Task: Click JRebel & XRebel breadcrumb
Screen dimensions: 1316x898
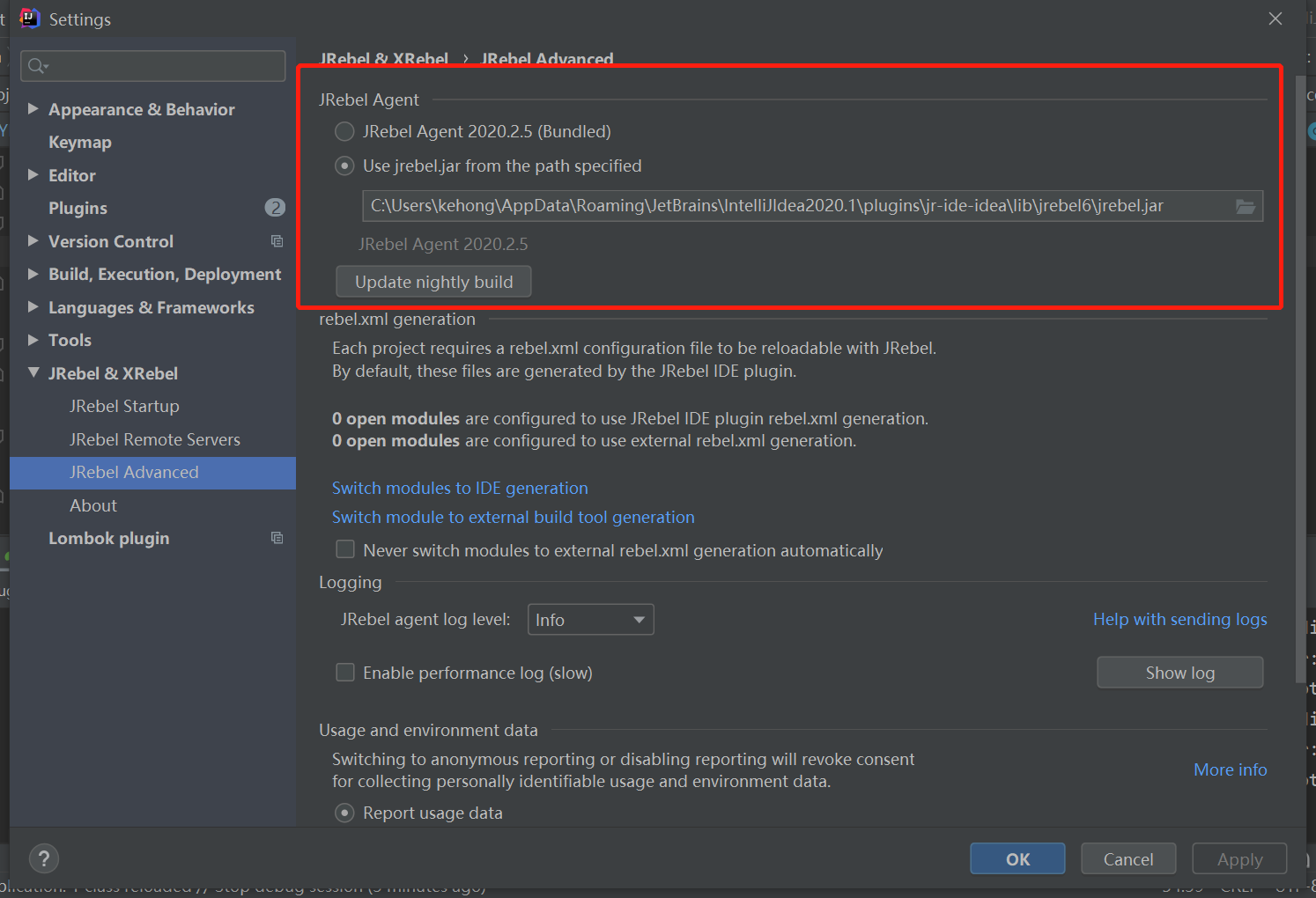Action: pos(384,59)
